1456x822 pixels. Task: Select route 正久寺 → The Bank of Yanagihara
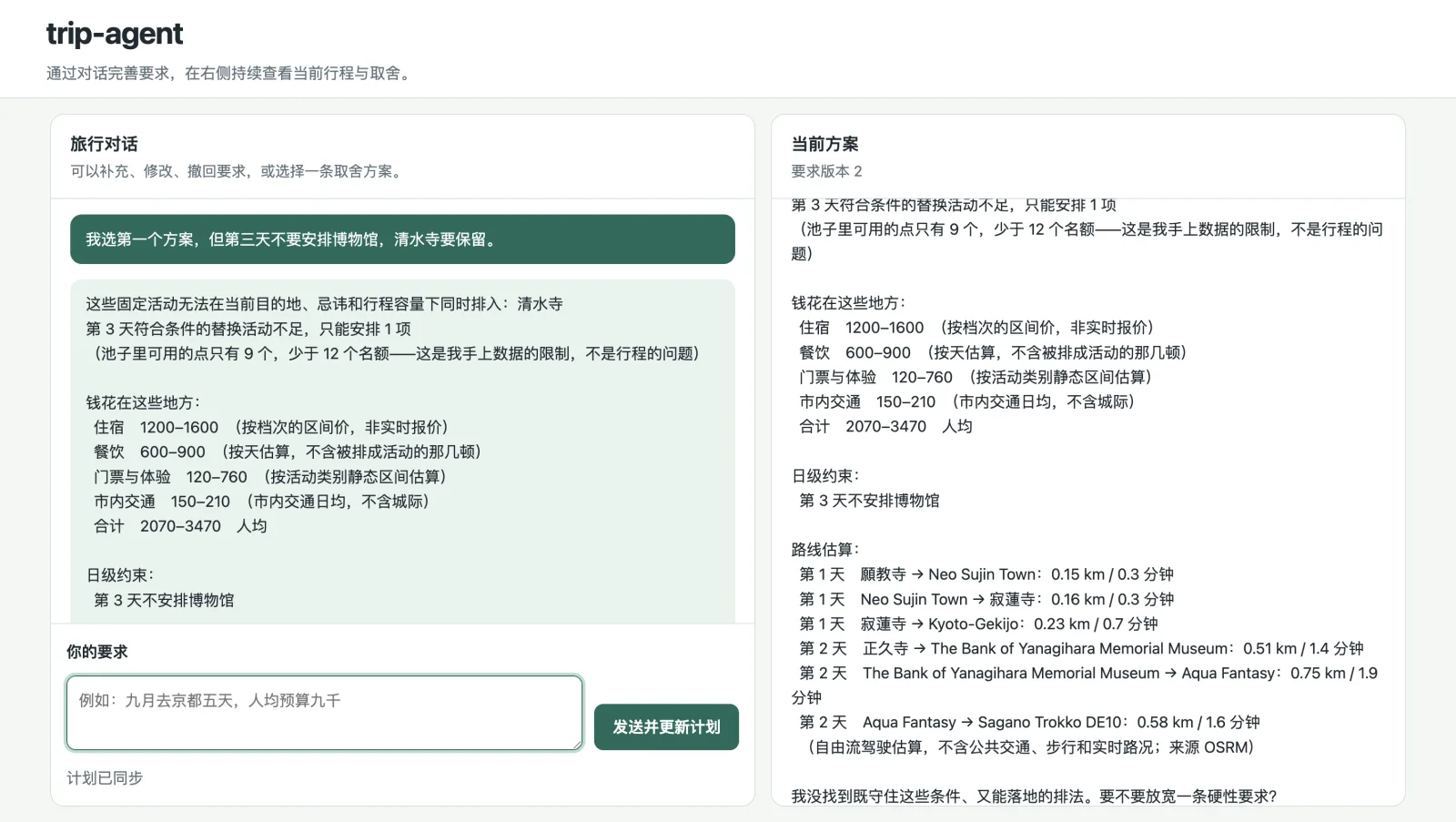pos(1081,647)
